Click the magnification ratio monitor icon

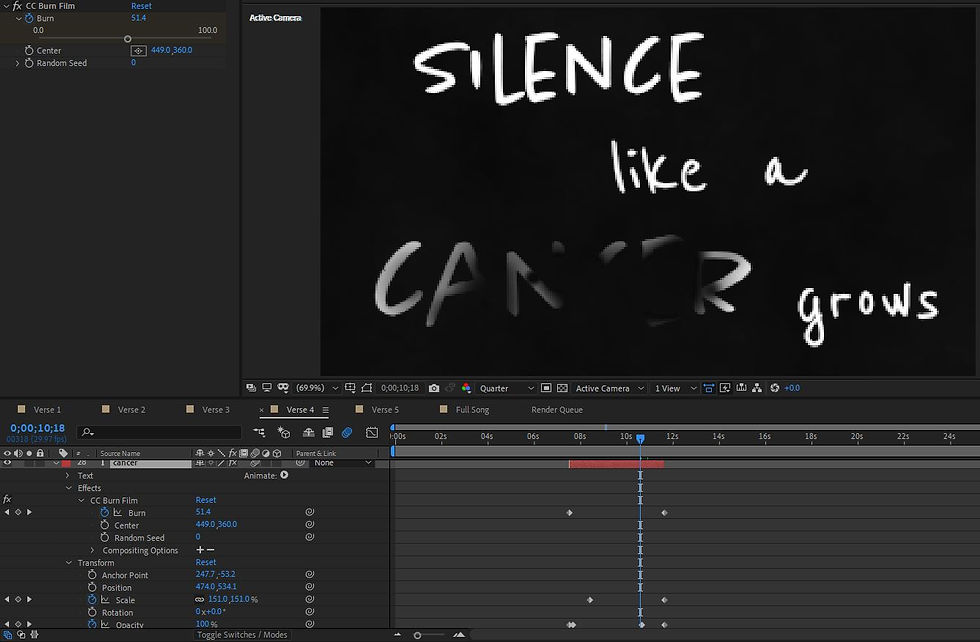pos(267,388)
